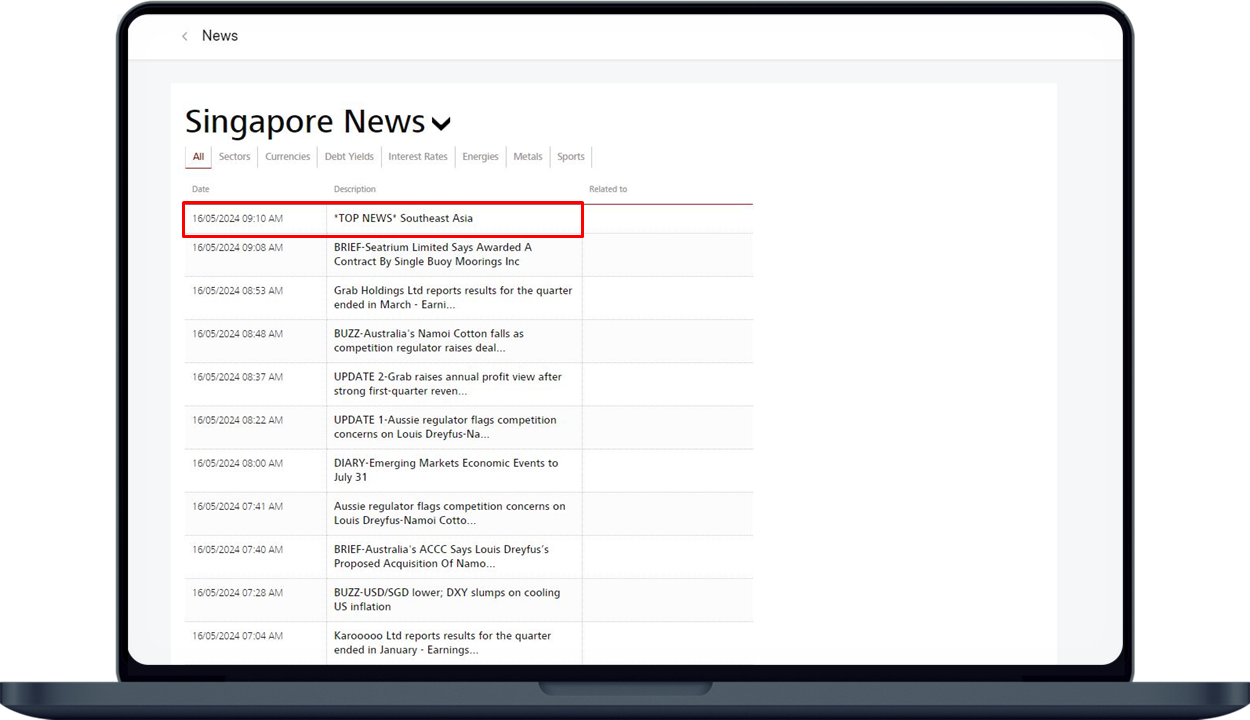Open Karooooo Ltd quarter results story

click(x=442, y=642)
